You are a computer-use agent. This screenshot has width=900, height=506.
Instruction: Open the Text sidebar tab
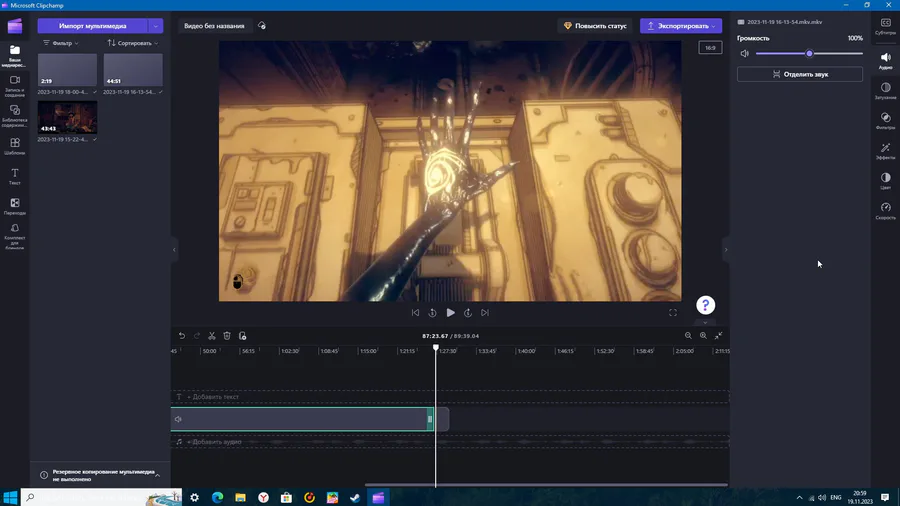14,177
